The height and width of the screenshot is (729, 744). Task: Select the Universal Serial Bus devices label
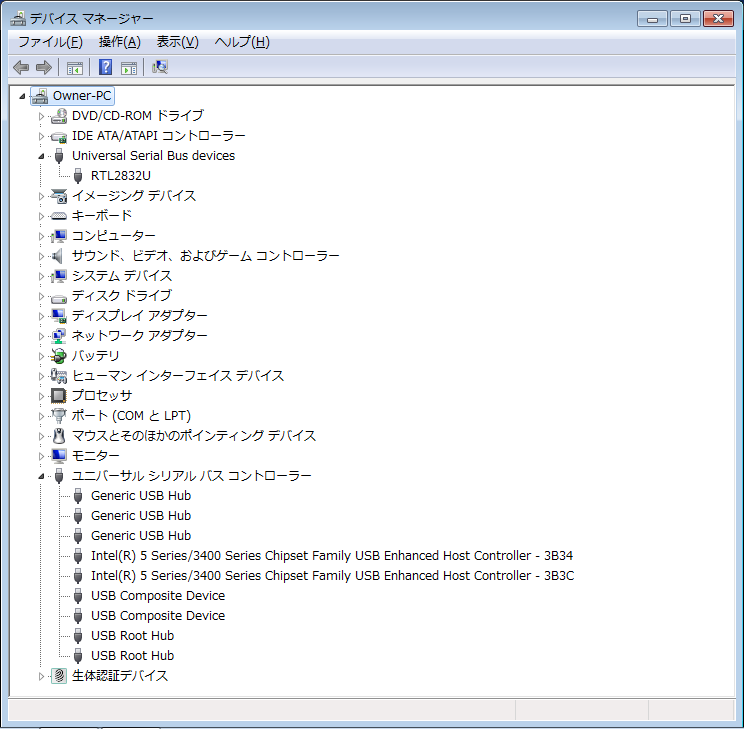click(x=153, y=156)
